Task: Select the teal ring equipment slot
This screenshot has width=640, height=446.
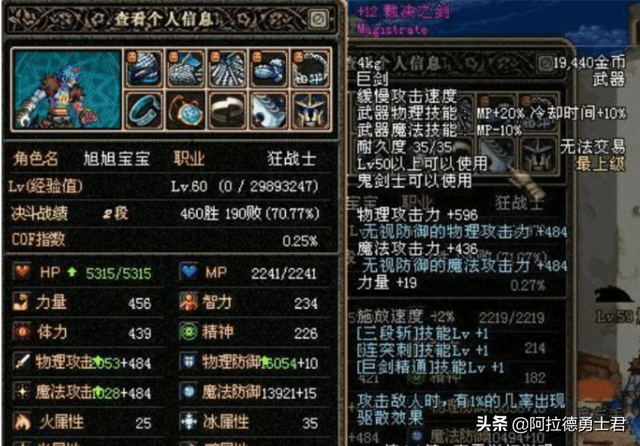Action: 144,110
